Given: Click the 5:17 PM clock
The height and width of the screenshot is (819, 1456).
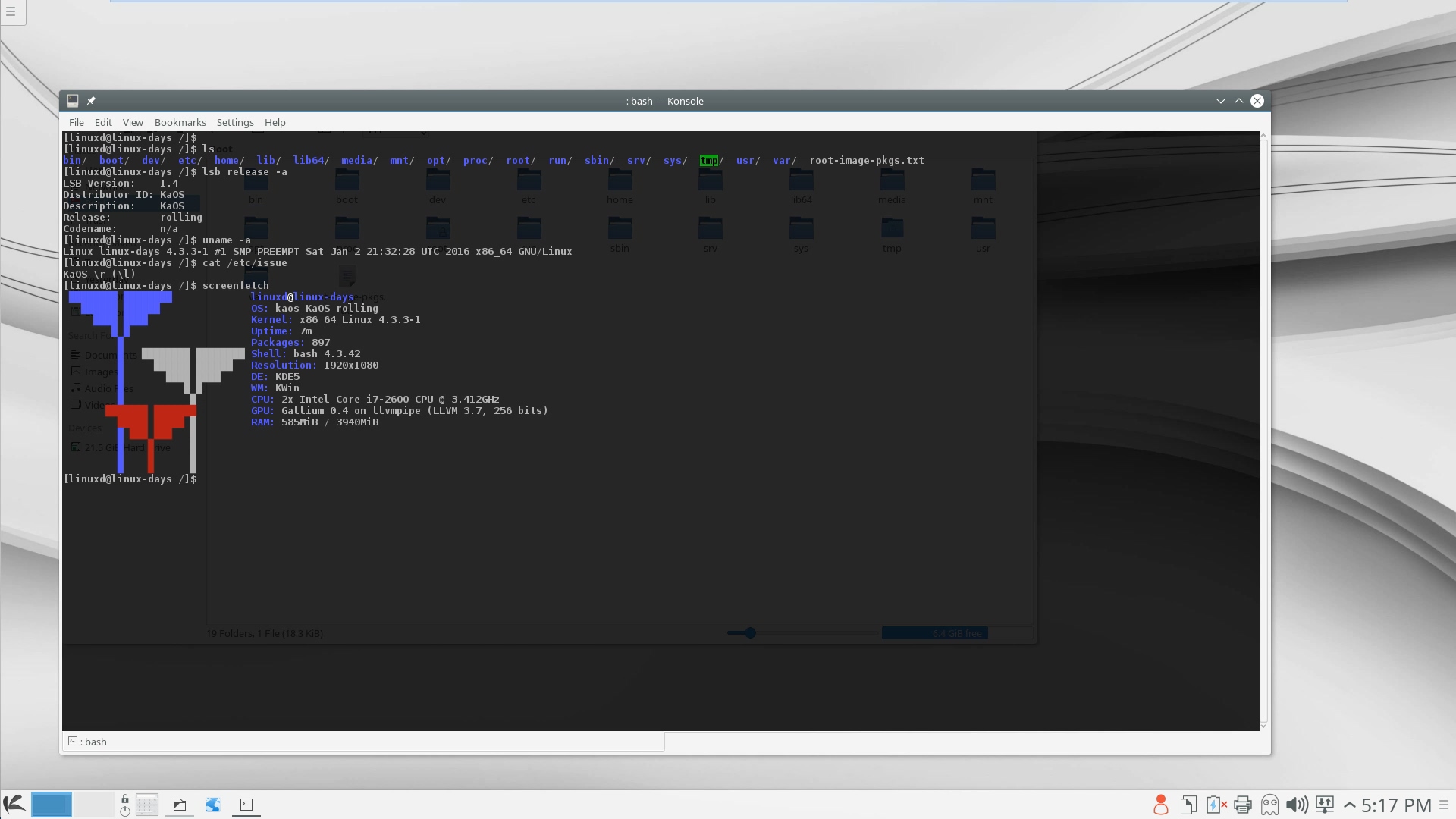Looking at the screenshot, I should tap(1395, 805).
